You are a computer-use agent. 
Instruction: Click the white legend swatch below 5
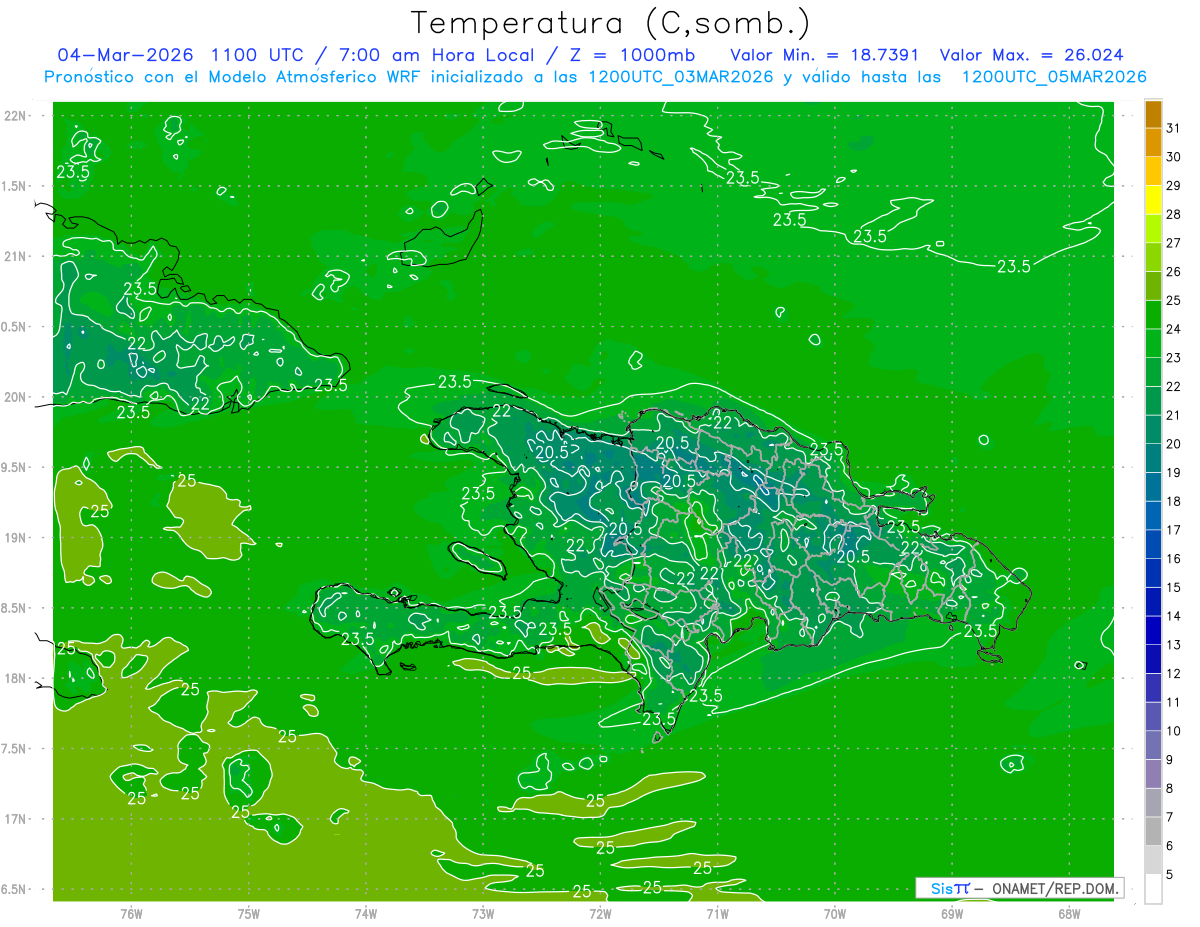point(1153,888)
